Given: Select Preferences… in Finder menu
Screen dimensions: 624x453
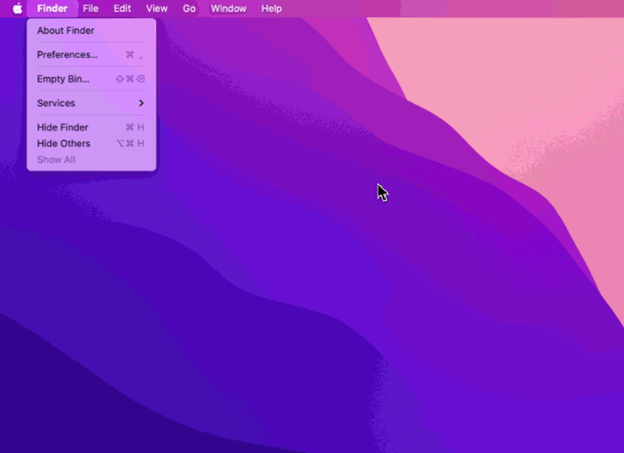Looking at the screenshot, I should pyautogui.click(x=92, y=55).
